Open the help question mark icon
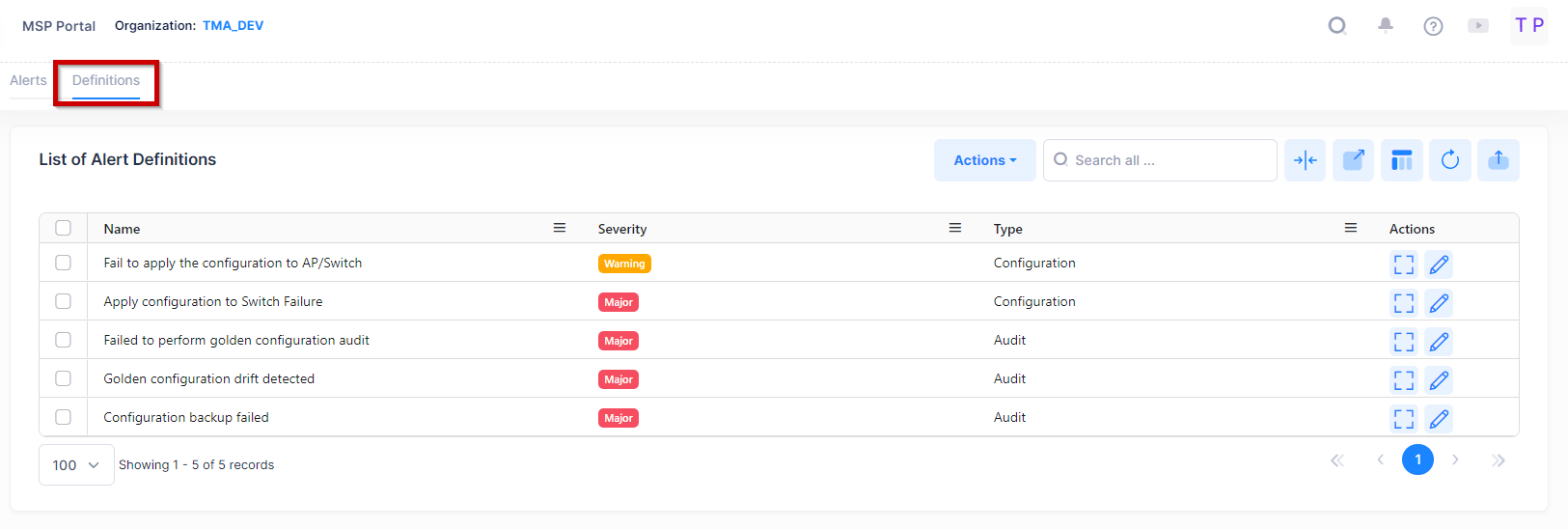 tap(1433, 26)
